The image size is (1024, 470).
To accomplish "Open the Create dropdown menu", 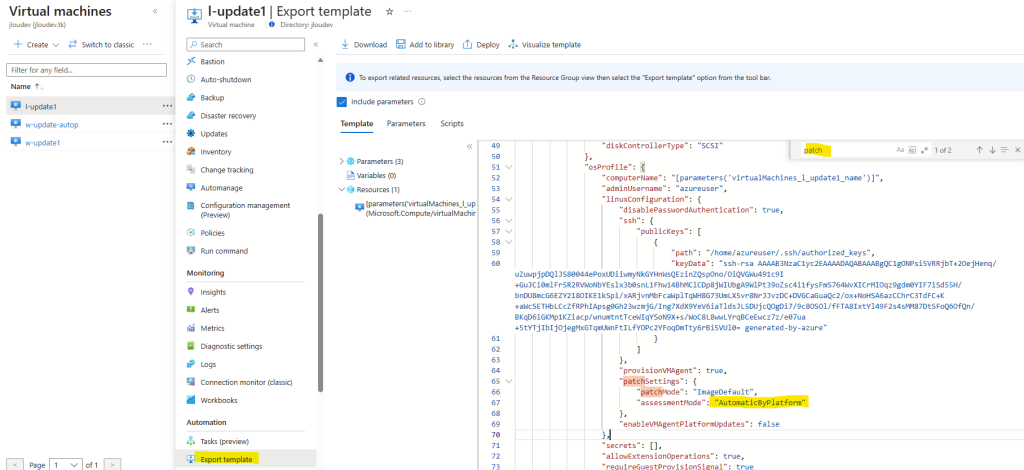I will click(37, 44).
